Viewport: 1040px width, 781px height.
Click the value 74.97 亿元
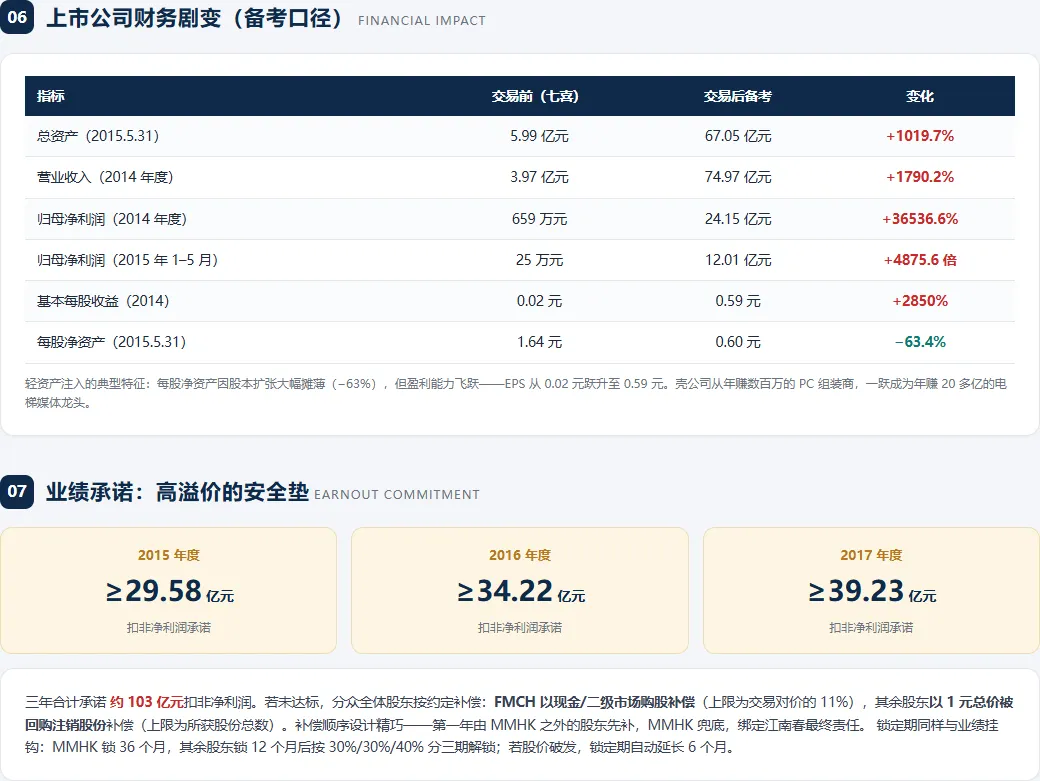click(738, 177)
